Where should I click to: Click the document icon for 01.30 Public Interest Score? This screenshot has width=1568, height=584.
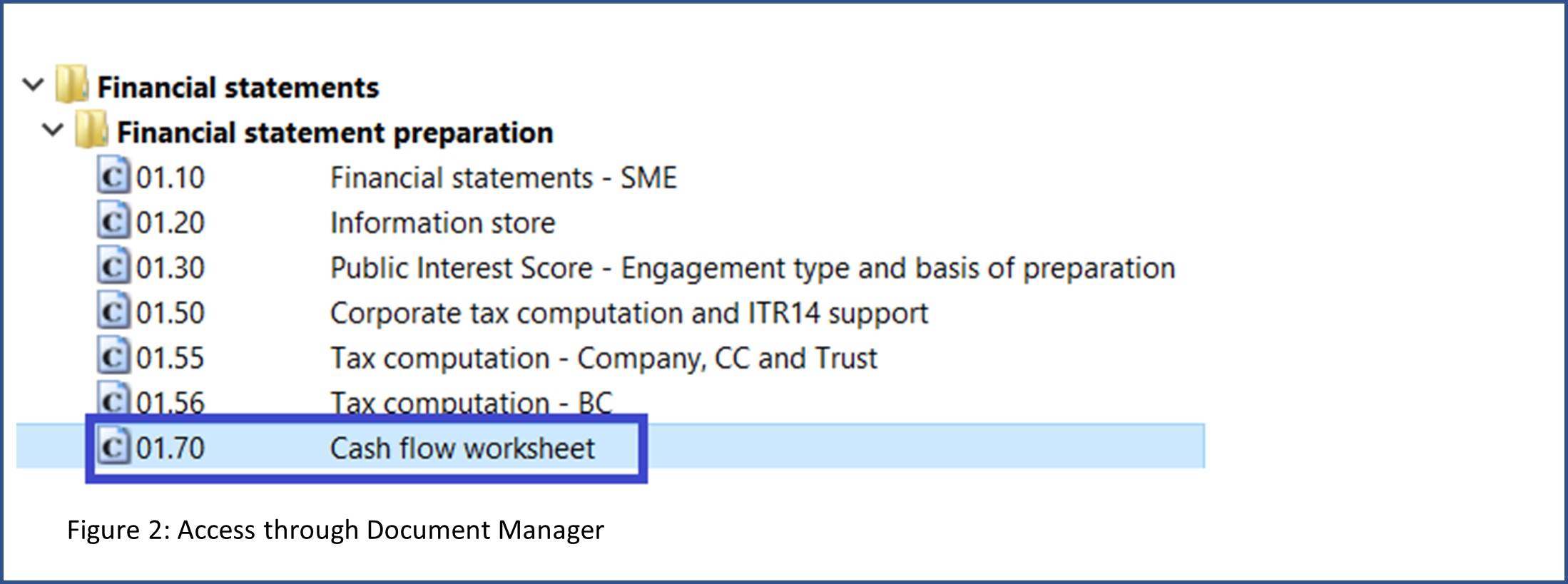point(114,267)
